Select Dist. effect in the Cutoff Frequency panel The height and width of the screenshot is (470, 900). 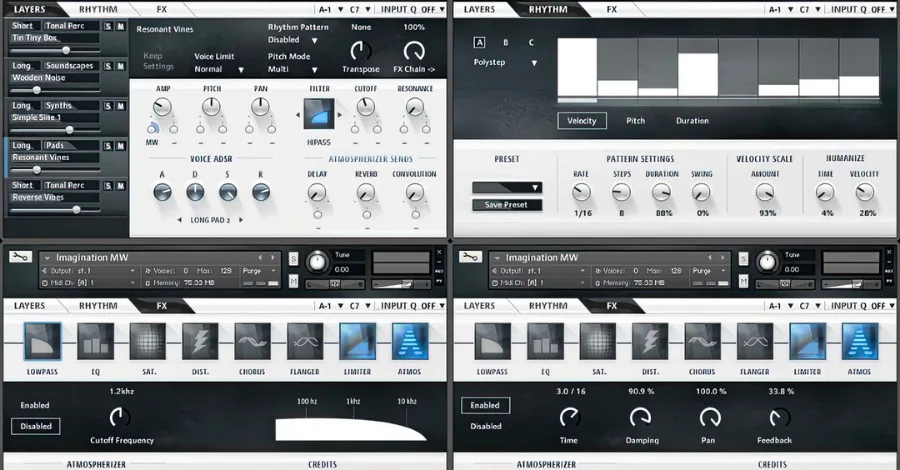[x=200, y=341]
